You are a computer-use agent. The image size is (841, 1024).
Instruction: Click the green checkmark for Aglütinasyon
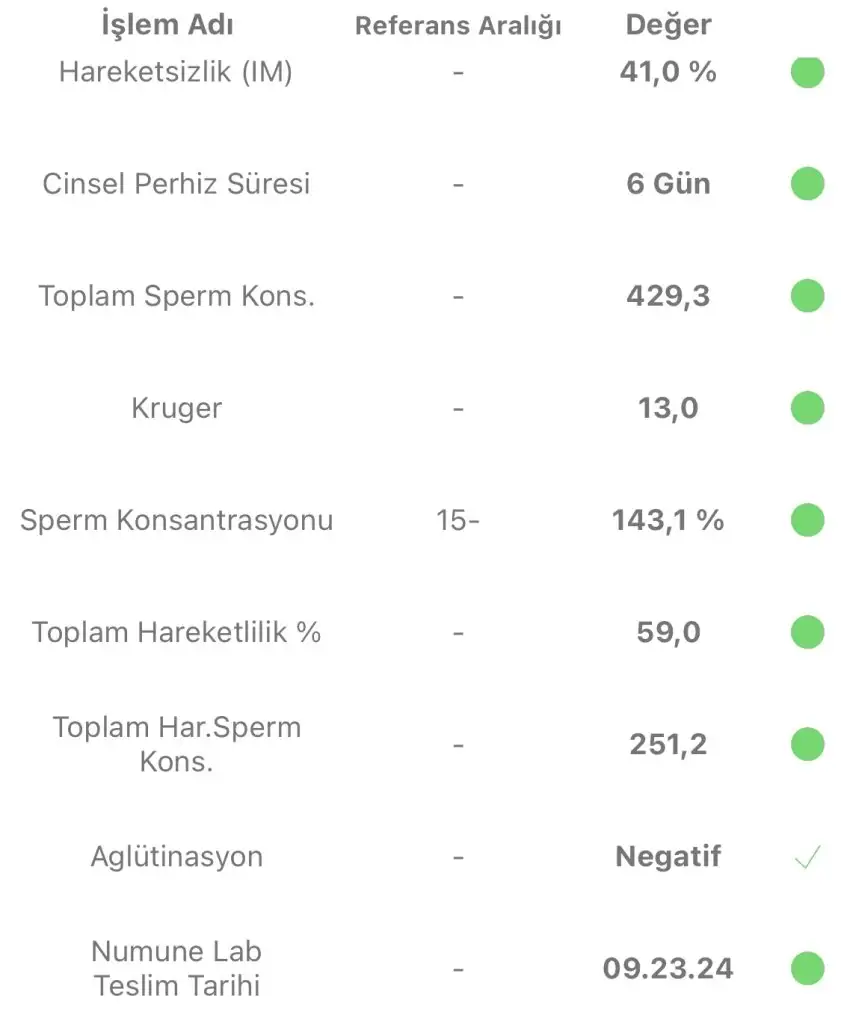point(807,857)
